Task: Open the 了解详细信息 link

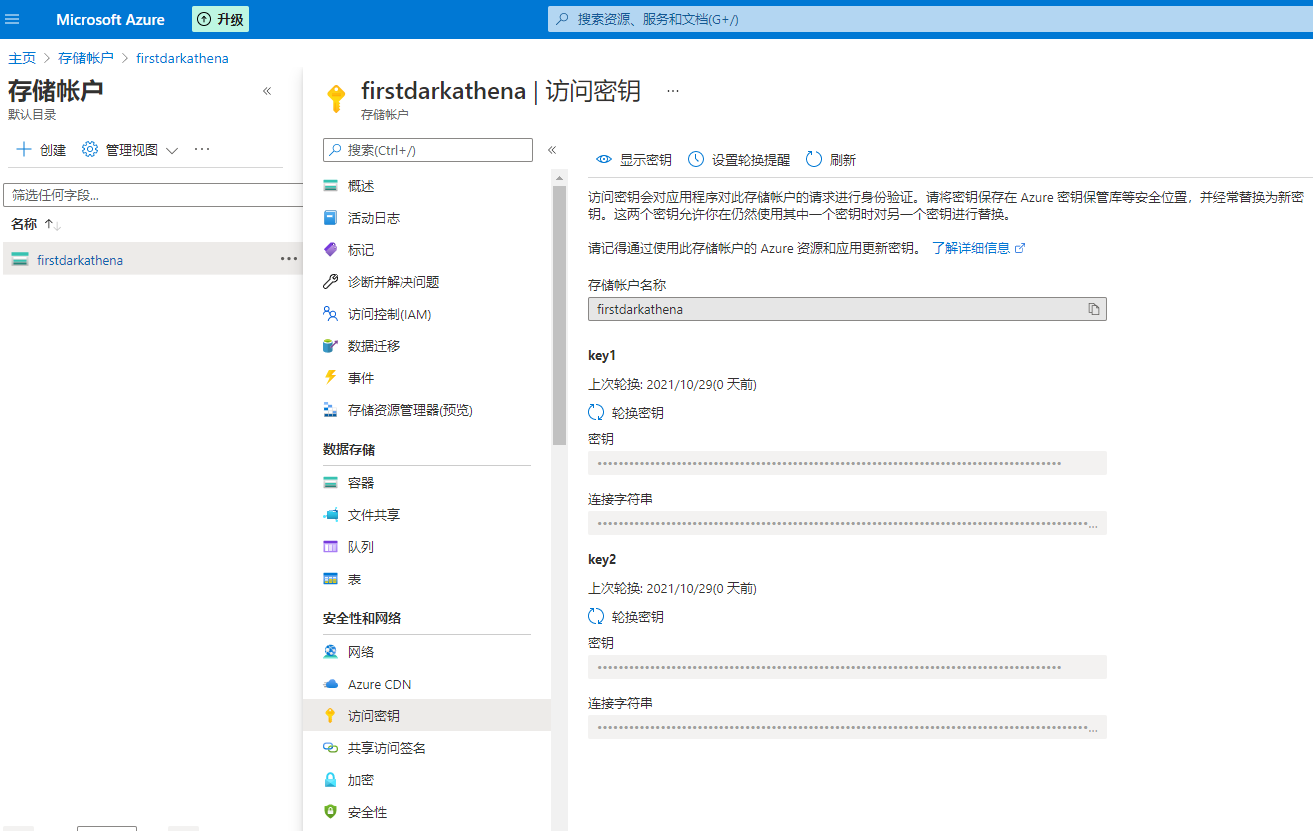Action: coord(978,248)
